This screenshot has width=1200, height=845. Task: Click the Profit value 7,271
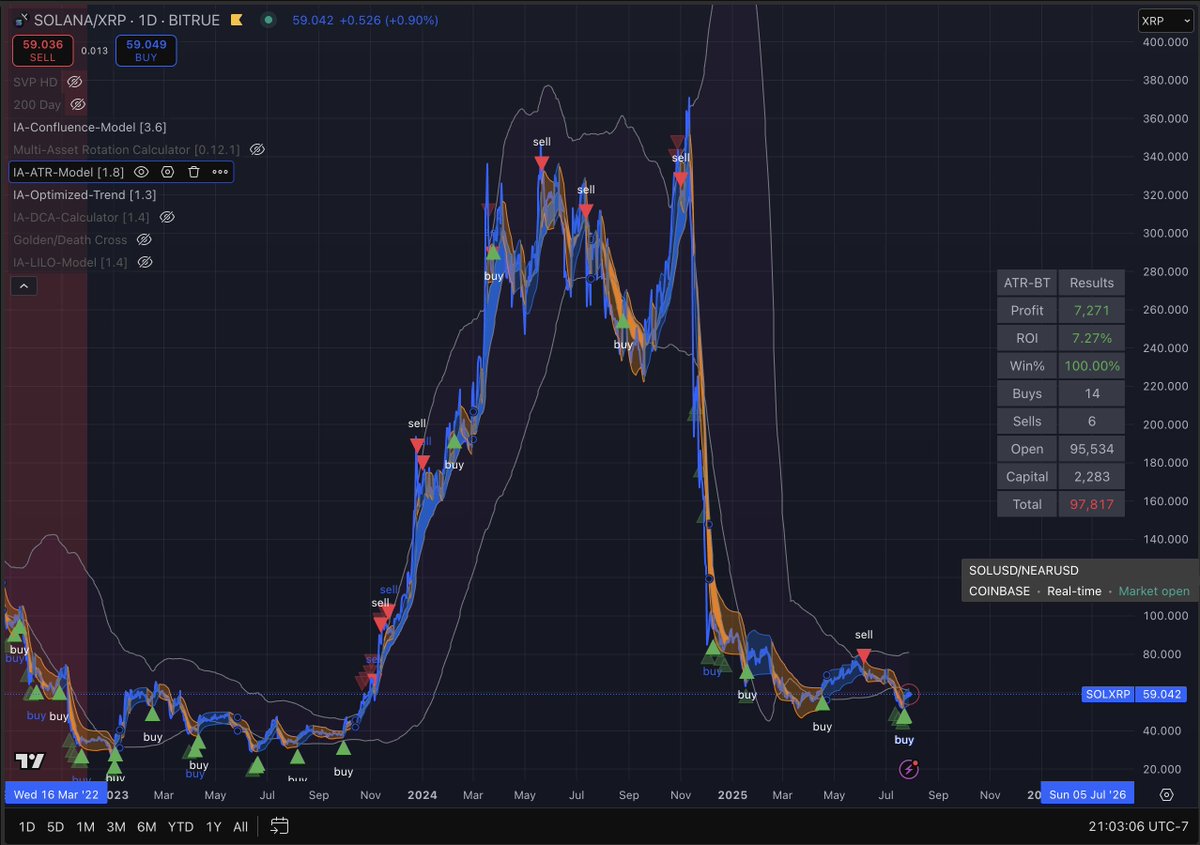tap(1091, 310)
